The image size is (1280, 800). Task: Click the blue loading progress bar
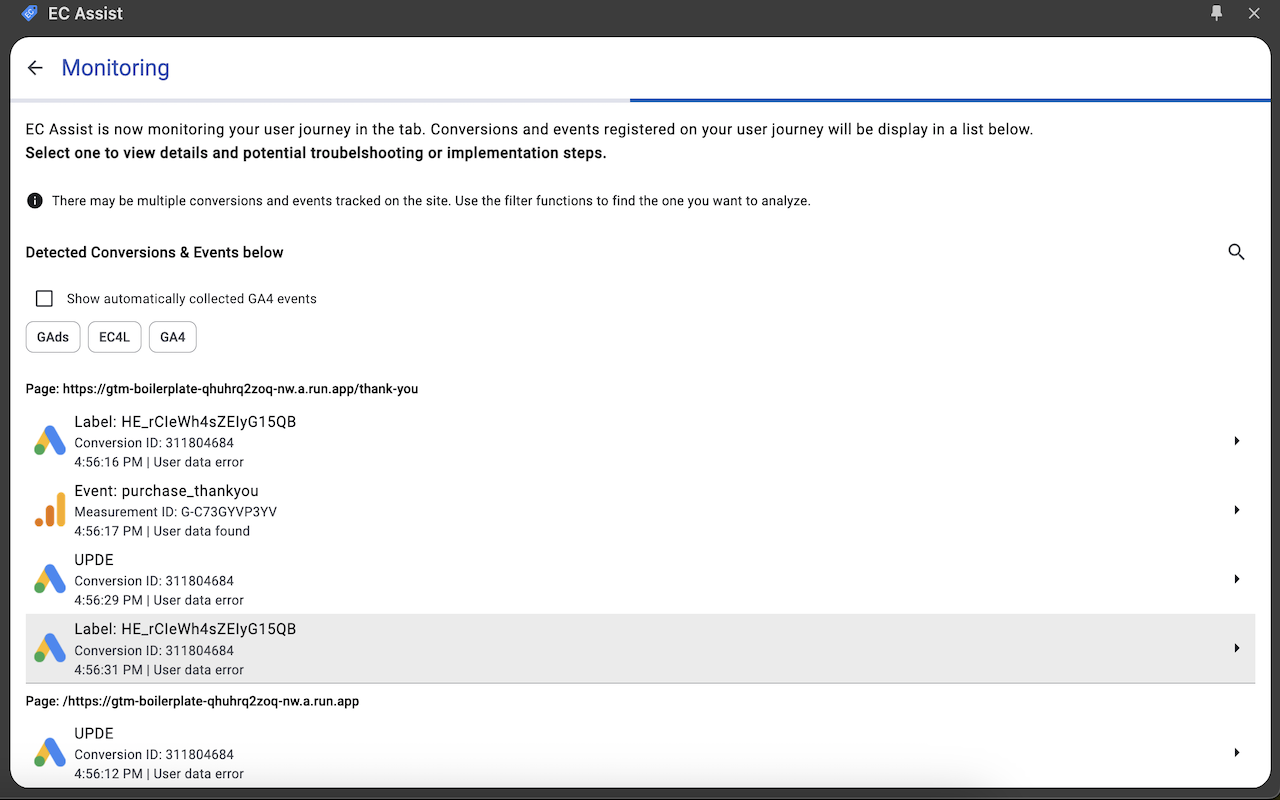pos(948,100)
